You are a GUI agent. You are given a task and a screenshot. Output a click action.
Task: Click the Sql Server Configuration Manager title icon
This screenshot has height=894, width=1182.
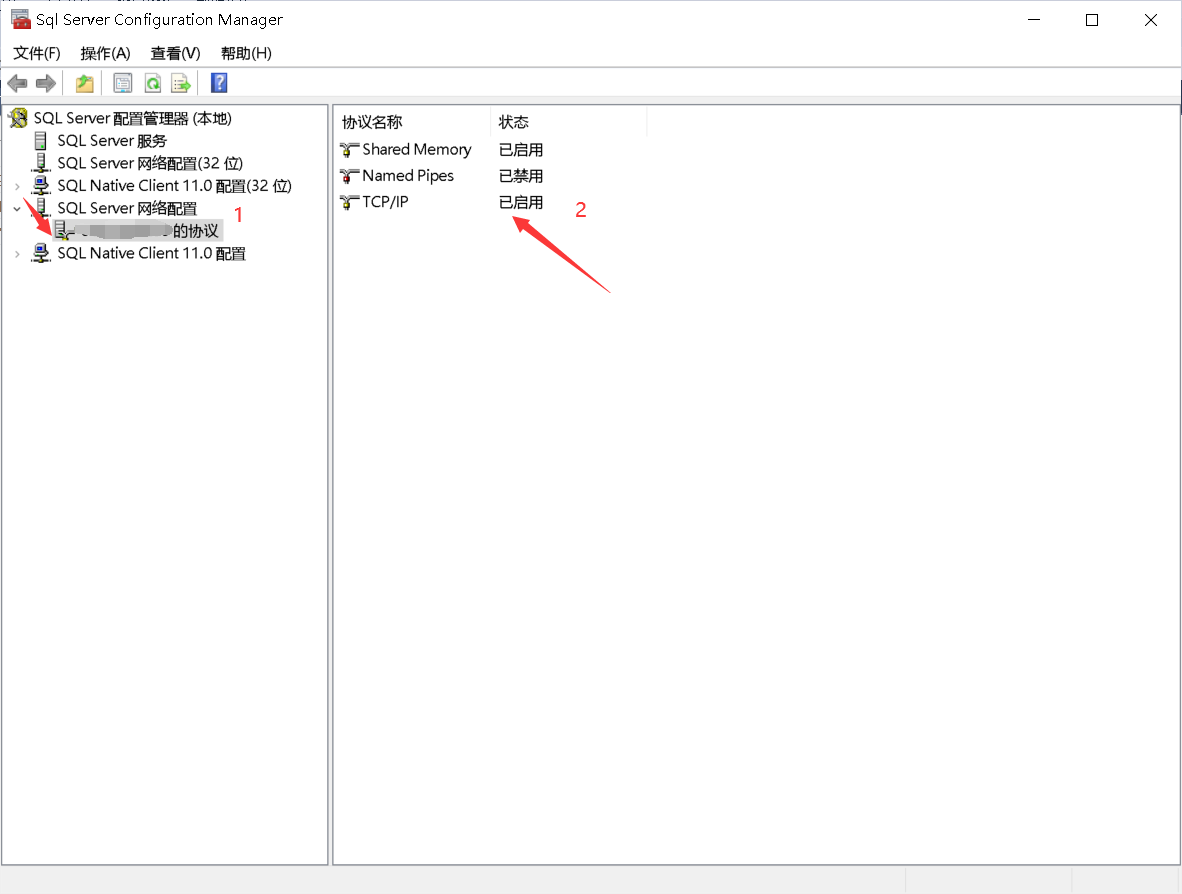[20, 19]
